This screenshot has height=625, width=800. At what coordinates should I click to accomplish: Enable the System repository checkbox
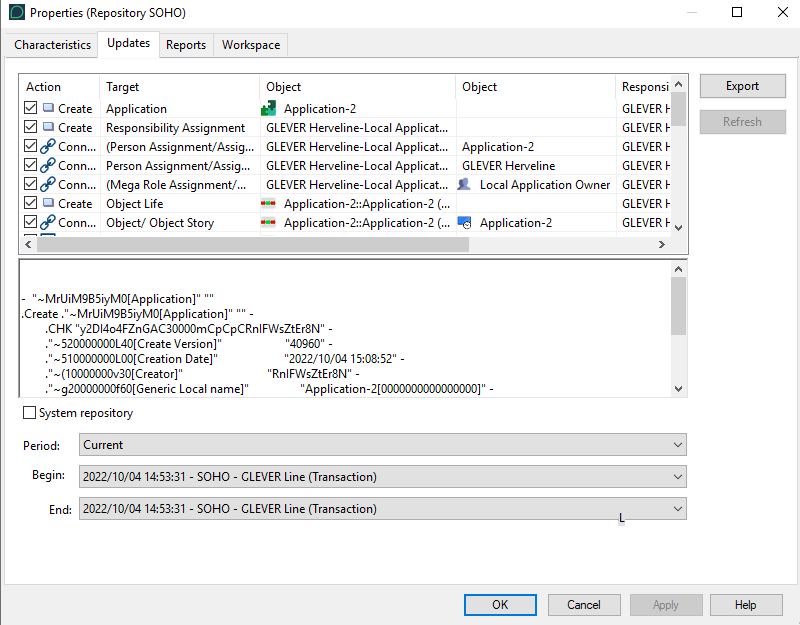click(29, 413)
